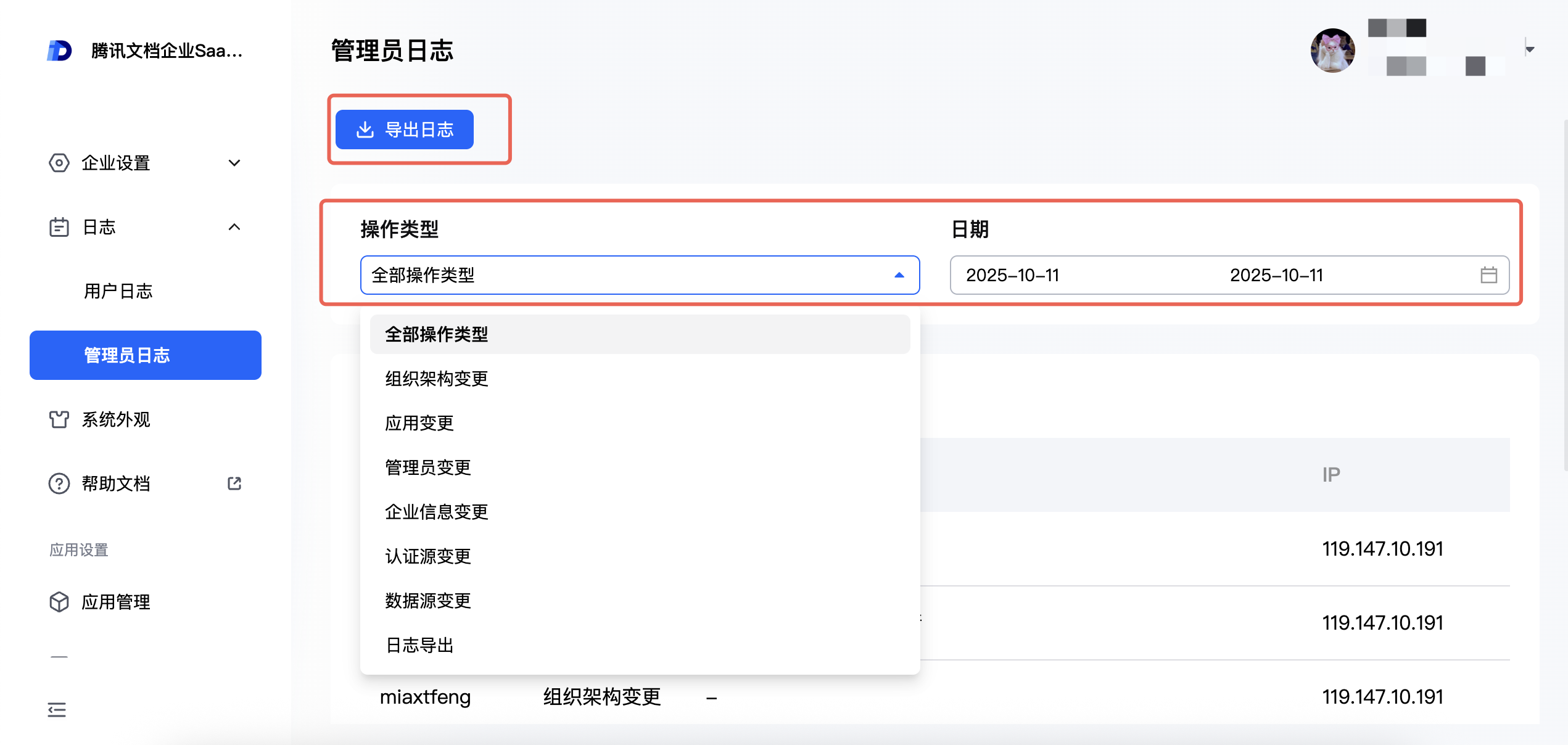Click the enterprise settings gear icon

[x=59, y=163]
